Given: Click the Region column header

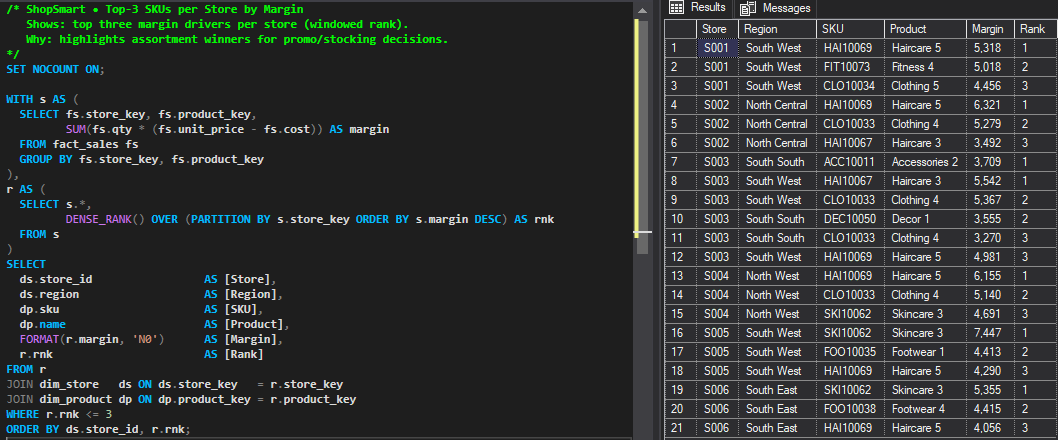Looking at the screenshot, I should pos(774,29).
